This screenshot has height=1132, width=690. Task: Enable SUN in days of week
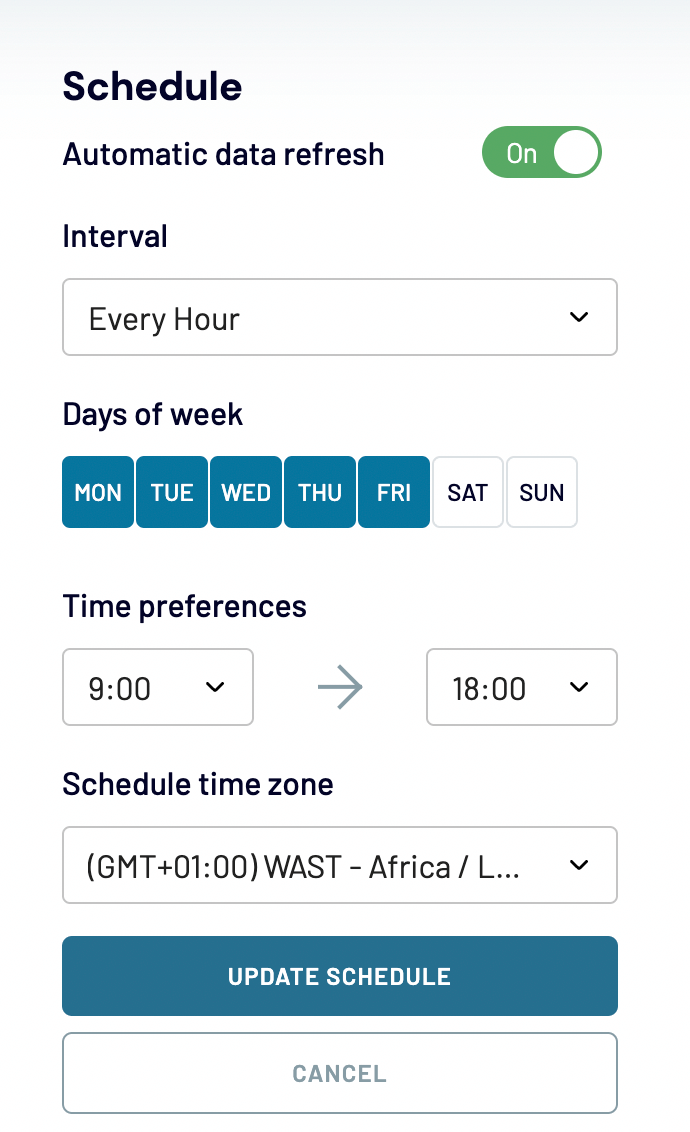(542, 492)
